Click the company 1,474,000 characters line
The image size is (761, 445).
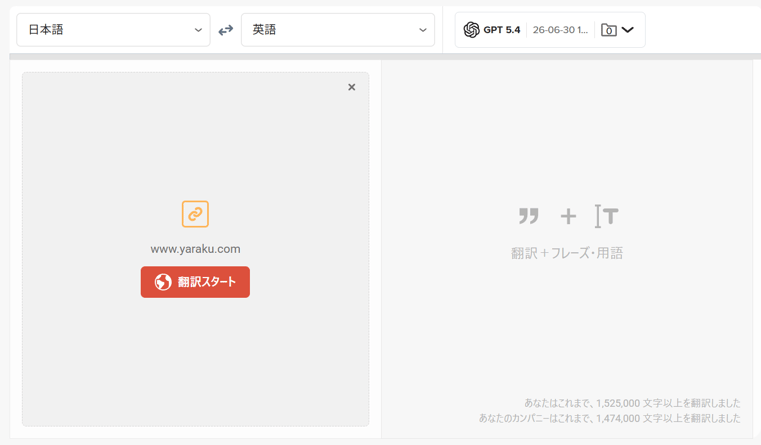[x=610, y=418]
